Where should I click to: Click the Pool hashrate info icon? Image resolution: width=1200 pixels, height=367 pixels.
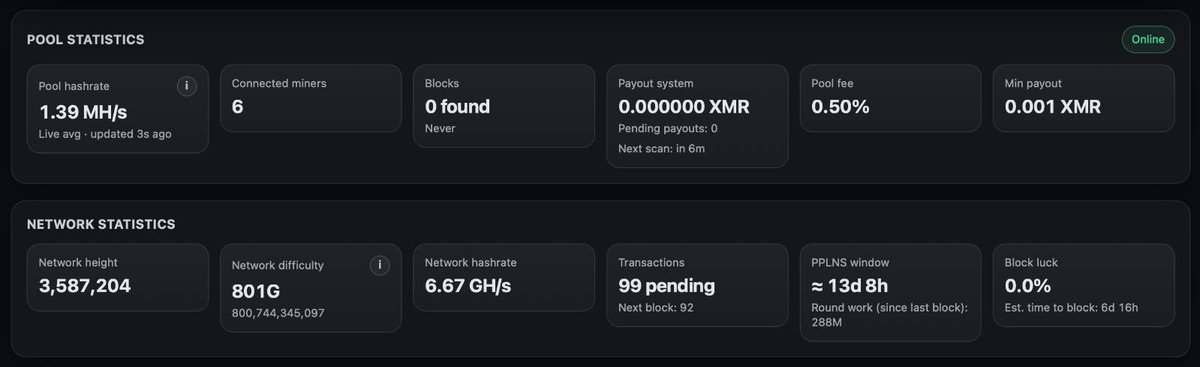click(186, 86)
